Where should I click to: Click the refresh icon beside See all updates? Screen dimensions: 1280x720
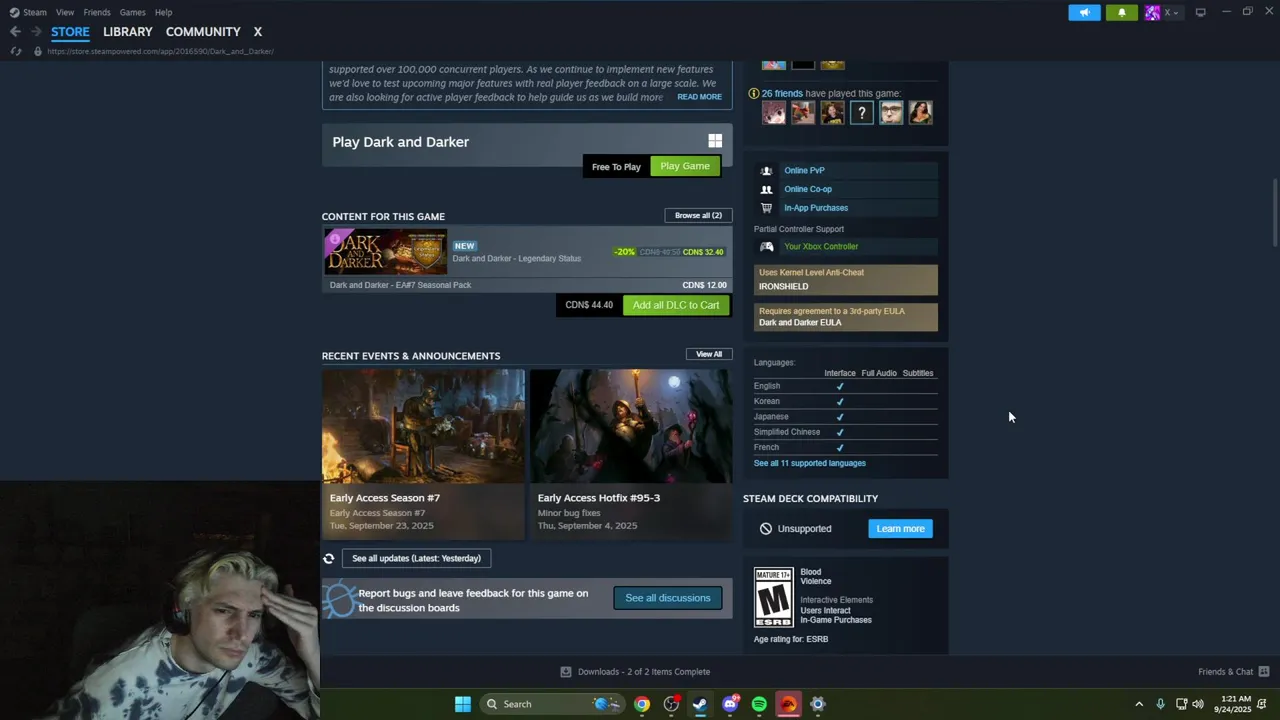click(x=328, y=558)
